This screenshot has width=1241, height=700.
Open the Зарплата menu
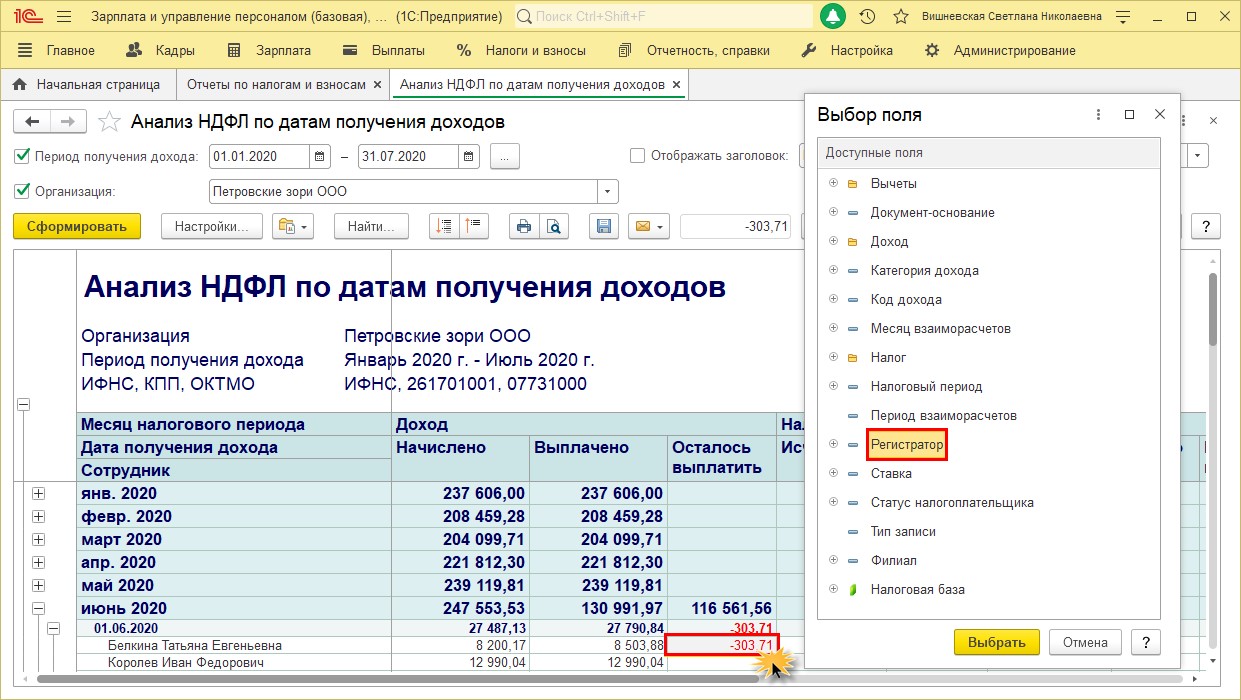point(269,50)
